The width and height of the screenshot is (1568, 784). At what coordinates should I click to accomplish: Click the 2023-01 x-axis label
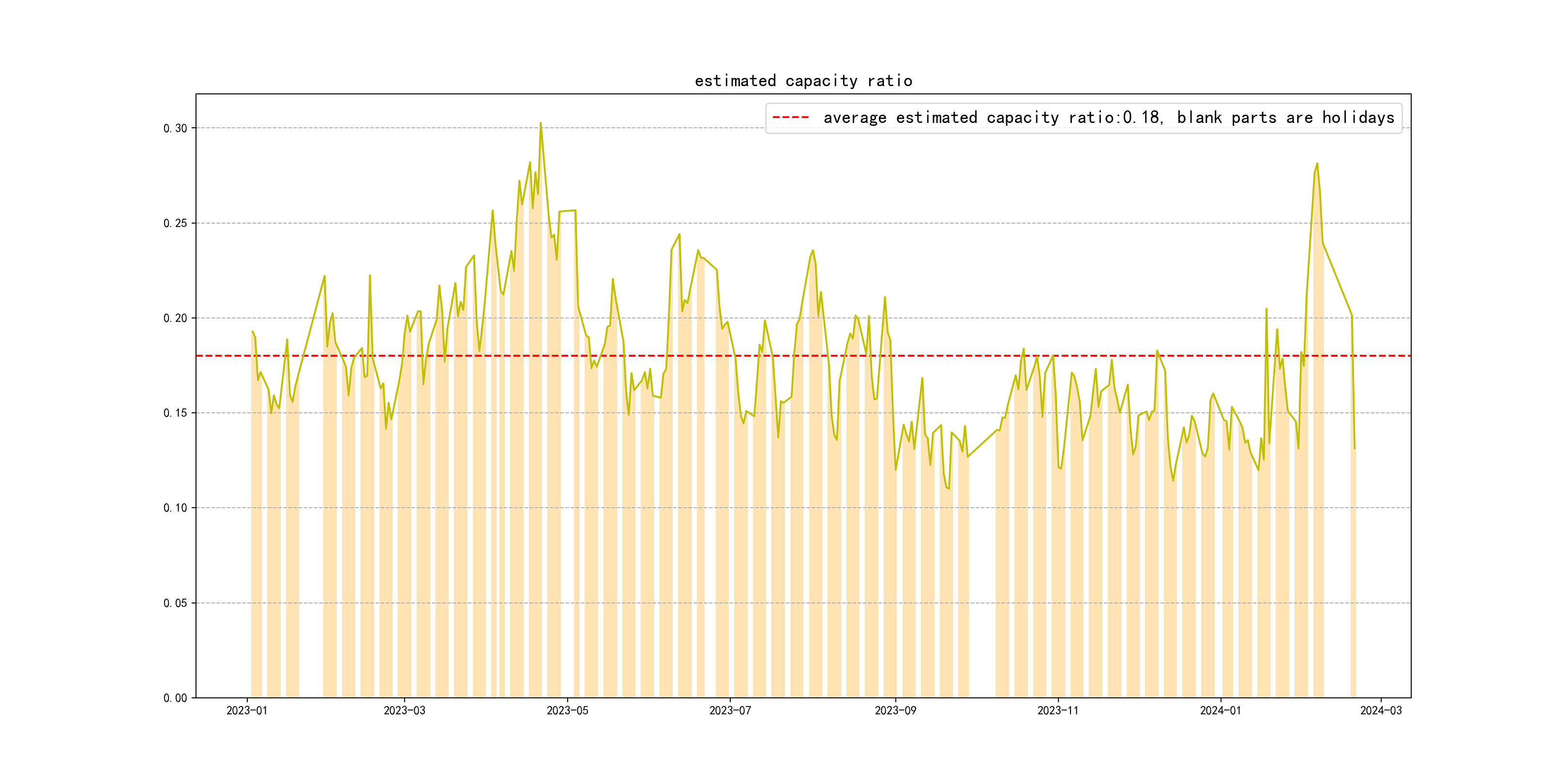click(246, 710)
